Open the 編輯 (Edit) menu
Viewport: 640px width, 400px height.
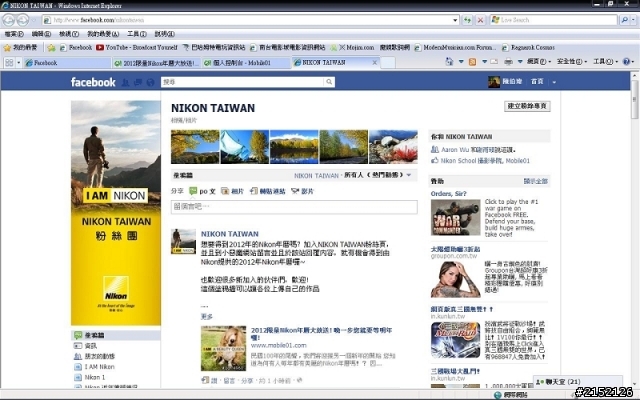click(41, 34)
